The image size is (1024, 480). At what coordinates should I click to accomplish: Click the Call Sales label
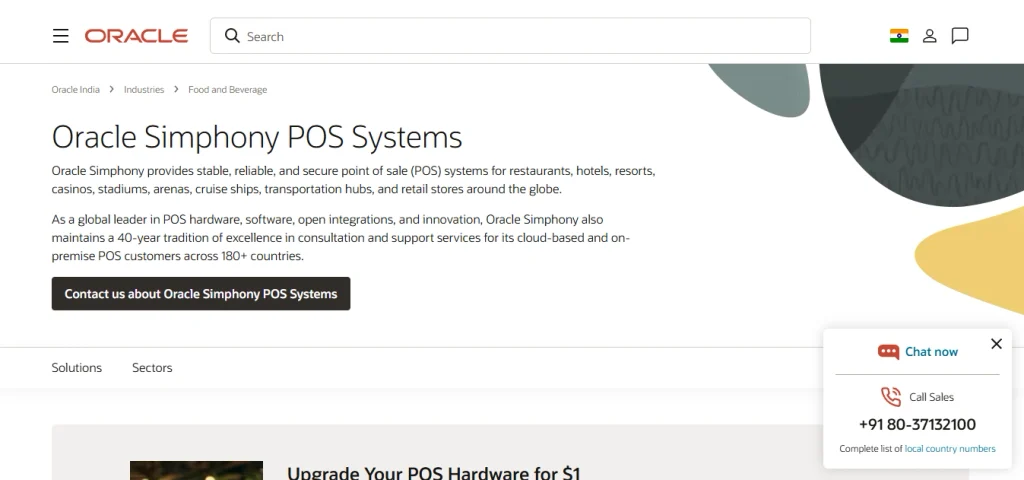[931, 397]
